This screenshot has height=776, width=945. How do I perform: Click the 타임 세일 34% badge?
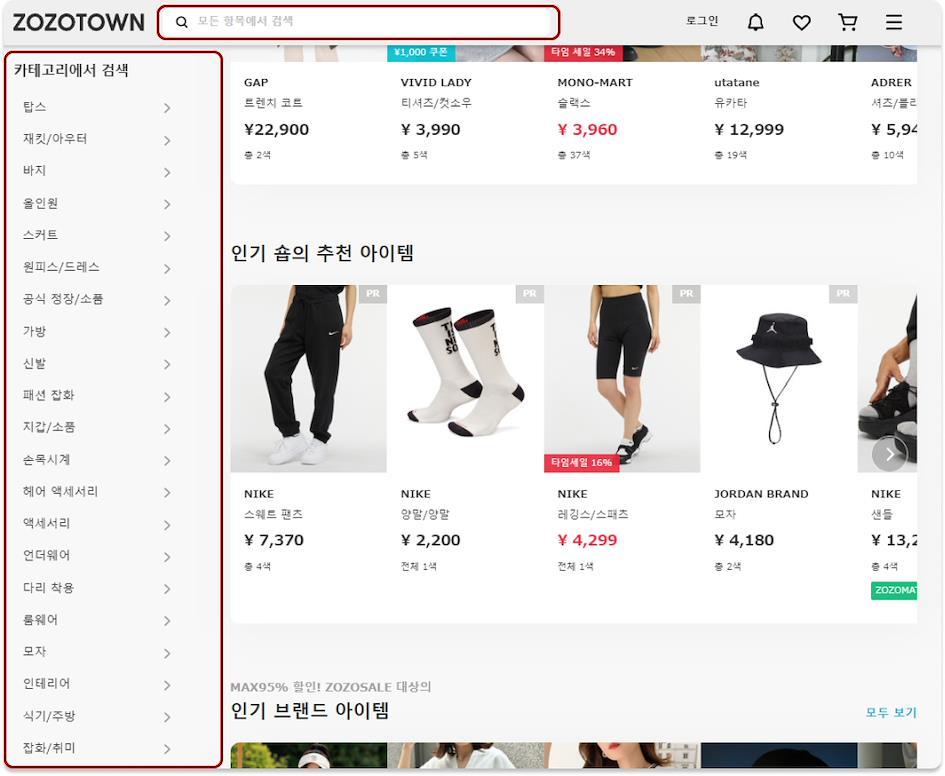point(583,52)
